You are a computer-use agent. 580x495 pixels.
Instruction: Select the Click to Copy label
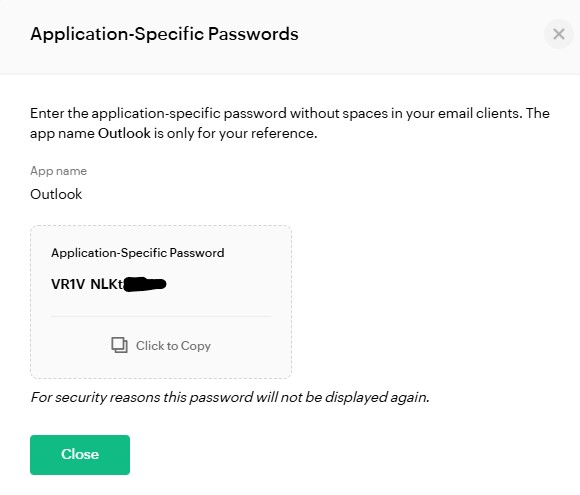(173, 346)
